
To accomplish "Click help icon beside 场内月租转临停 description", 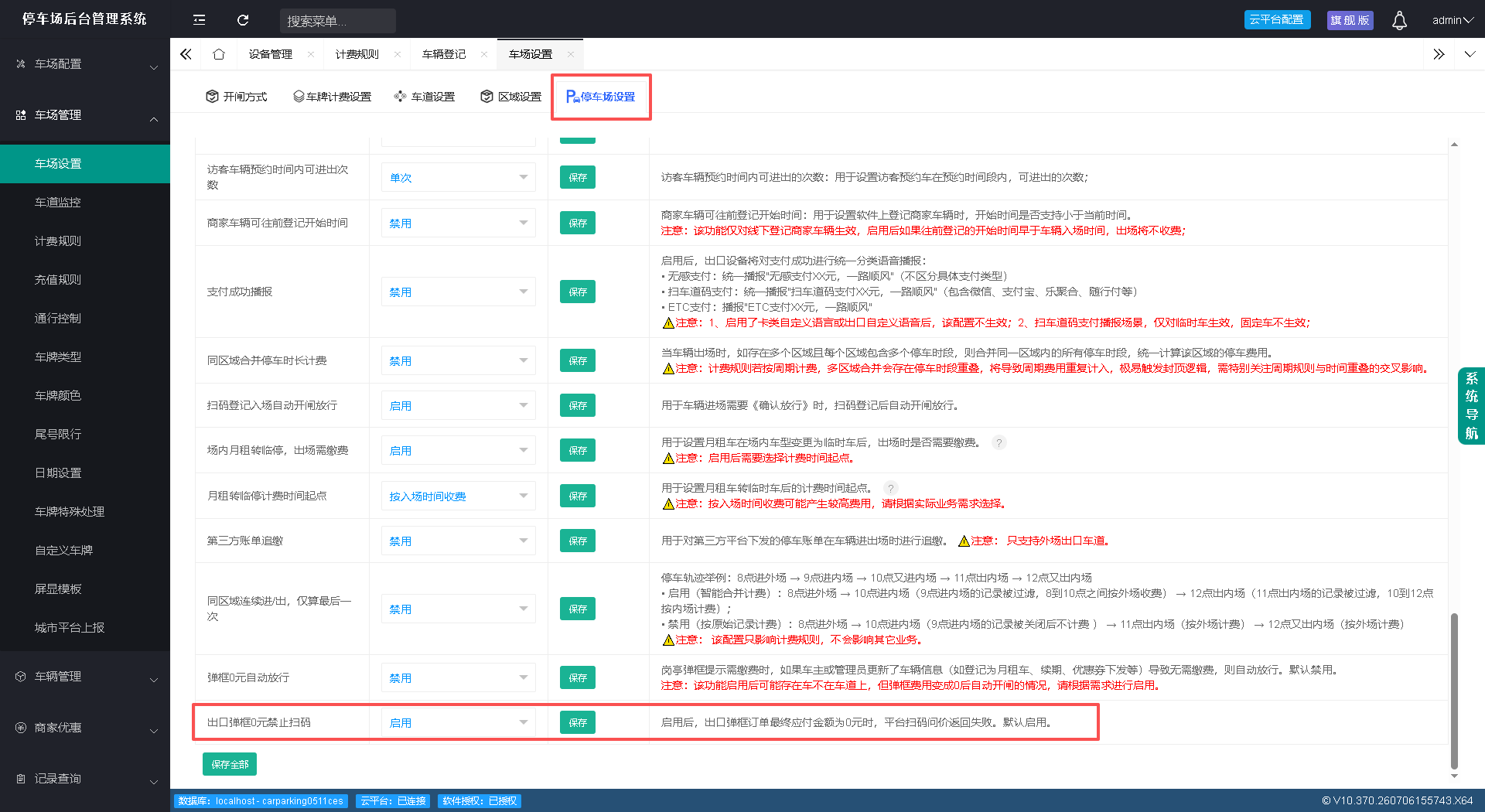I will pyautogui.click(x=999, y=443).
